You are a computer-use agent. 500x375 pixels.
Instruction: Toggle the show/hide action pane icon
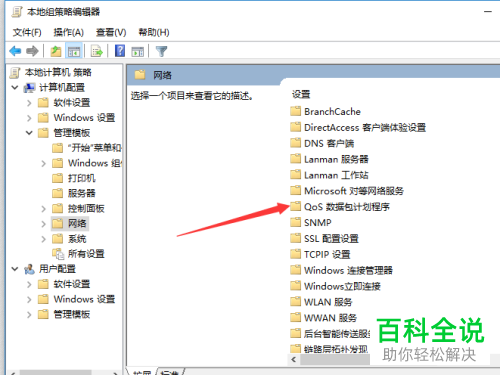click(138, 52)
